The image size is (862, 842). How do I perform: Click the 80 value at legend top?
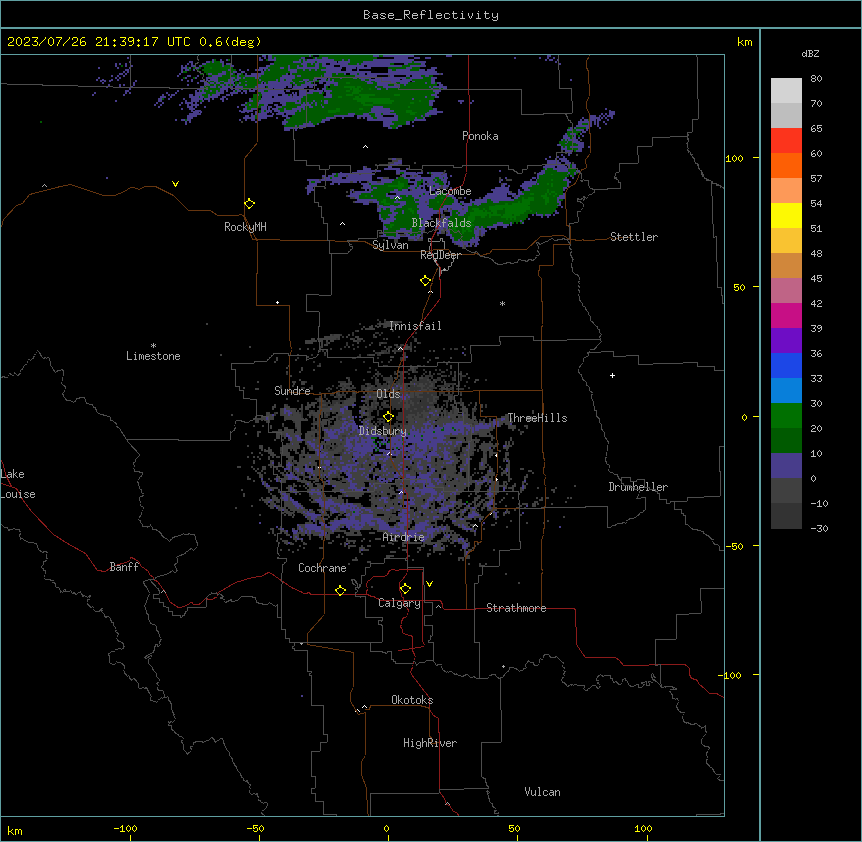click(816, 79)
